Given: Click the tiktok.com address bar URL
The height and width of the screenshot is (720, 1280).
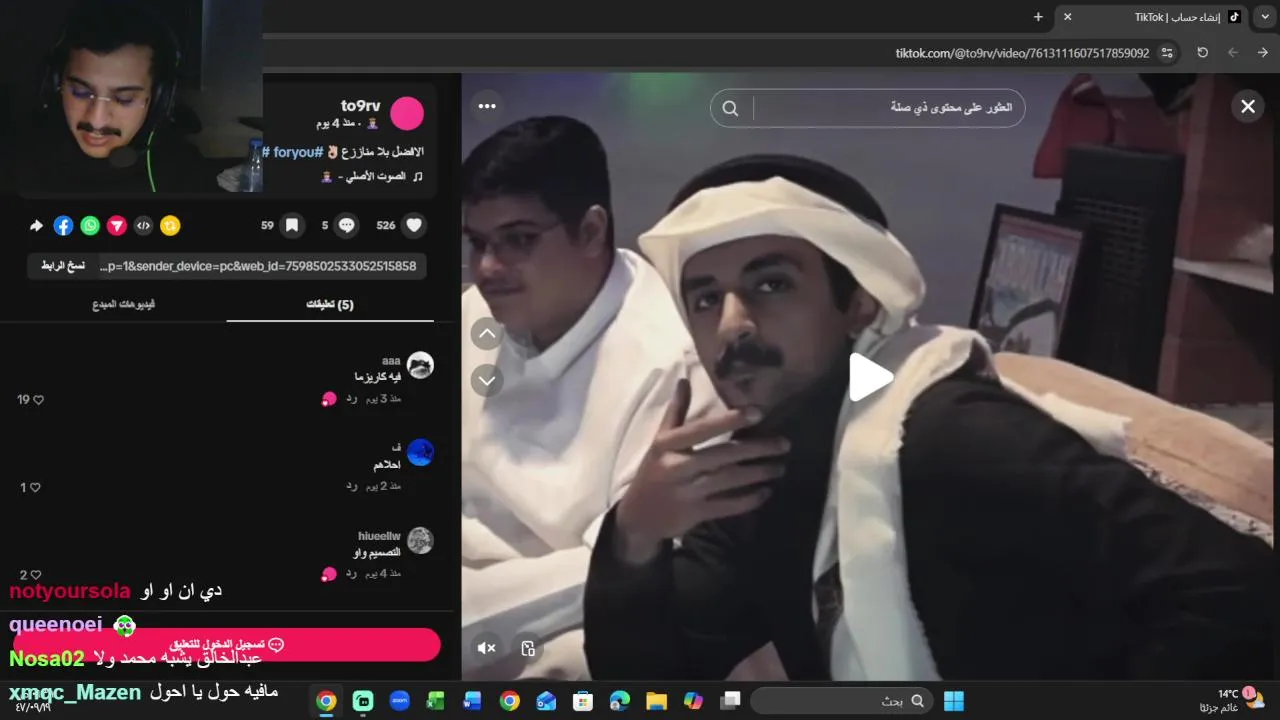Looking at the screenshot, I should pyautogui.click(x=1022, y=53).
